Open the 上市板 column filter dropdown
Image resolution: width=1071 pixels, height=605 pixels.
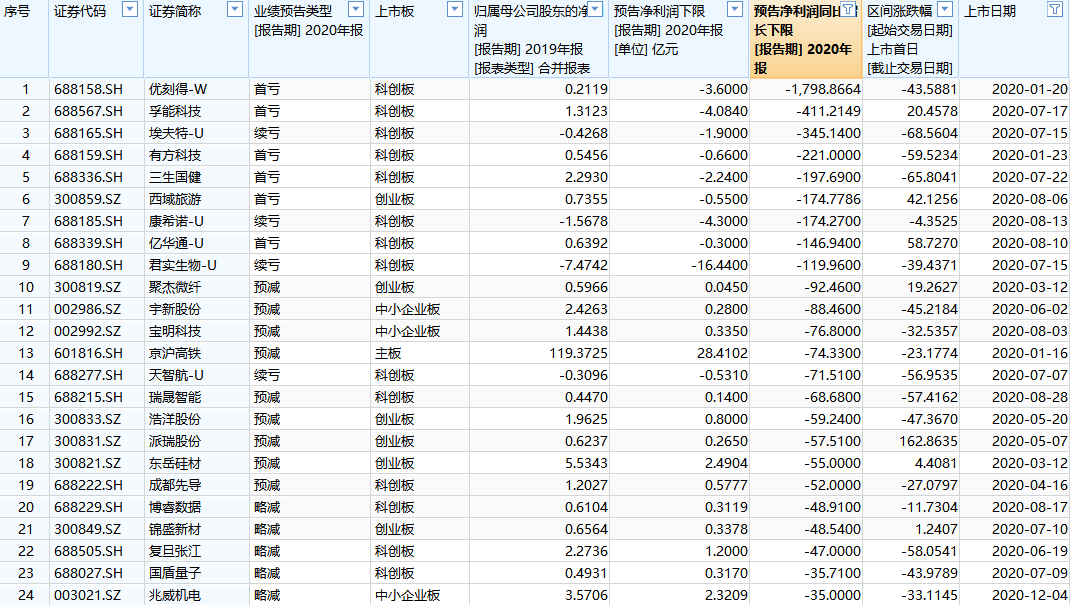pos(455,10)
